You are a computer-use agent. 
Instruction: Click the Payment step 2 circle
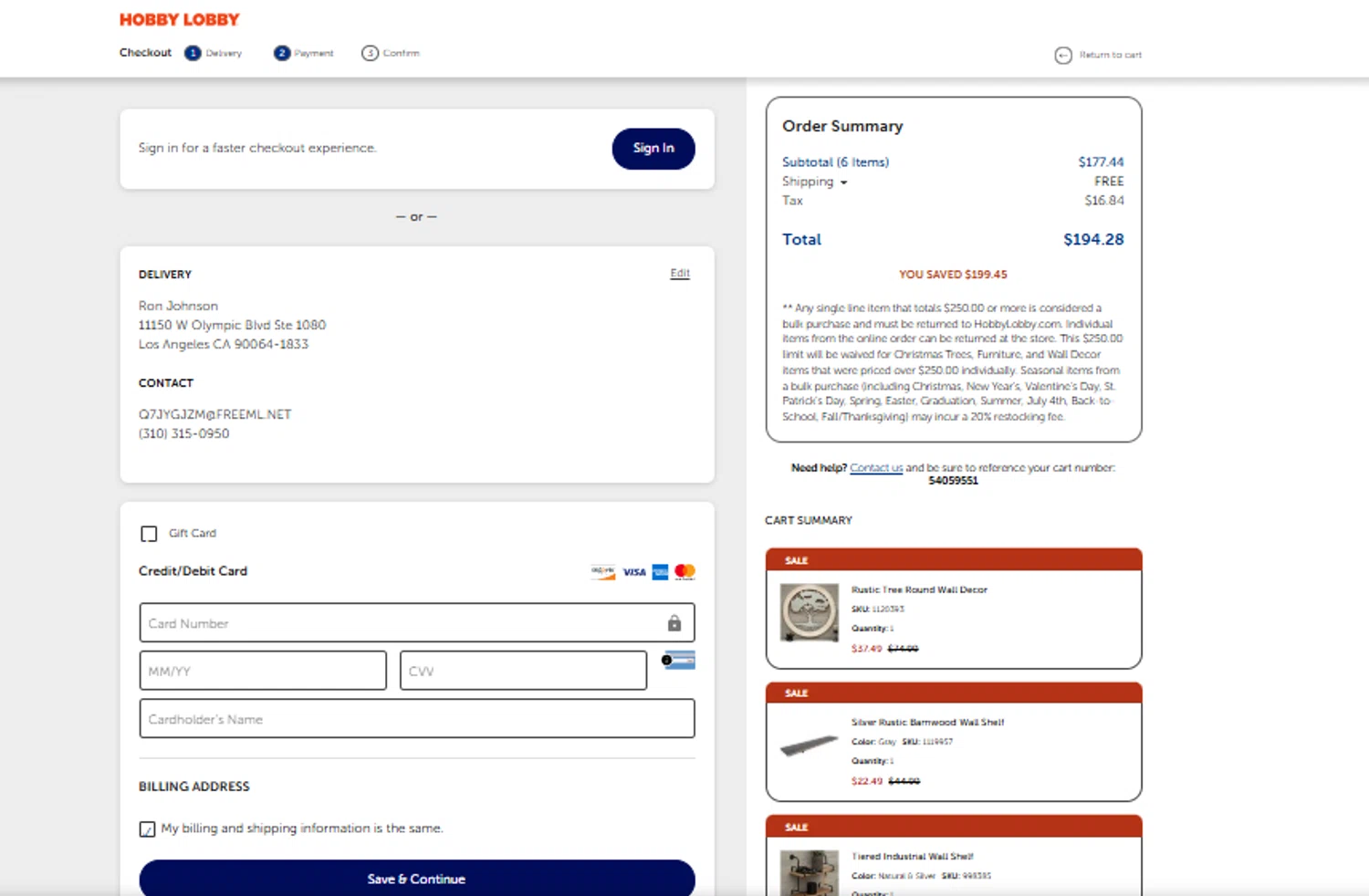[282, 53]
